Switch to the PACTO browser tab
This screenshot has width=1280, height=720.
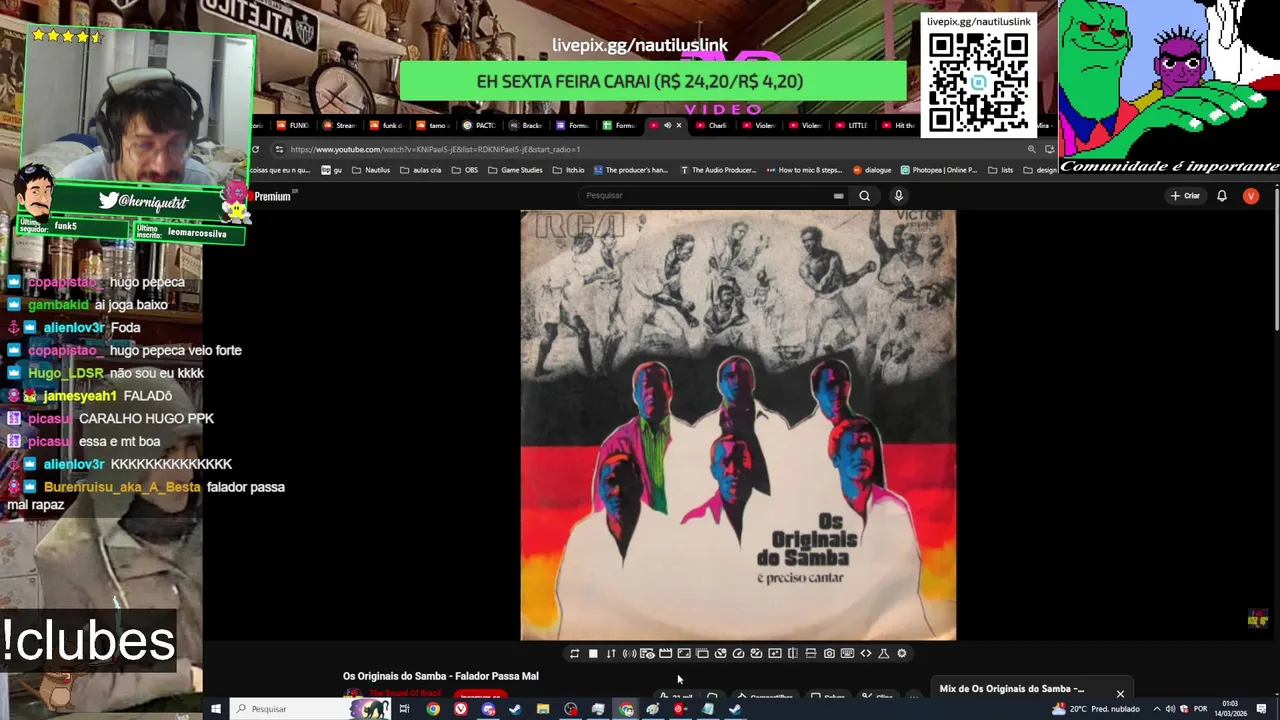479,125
